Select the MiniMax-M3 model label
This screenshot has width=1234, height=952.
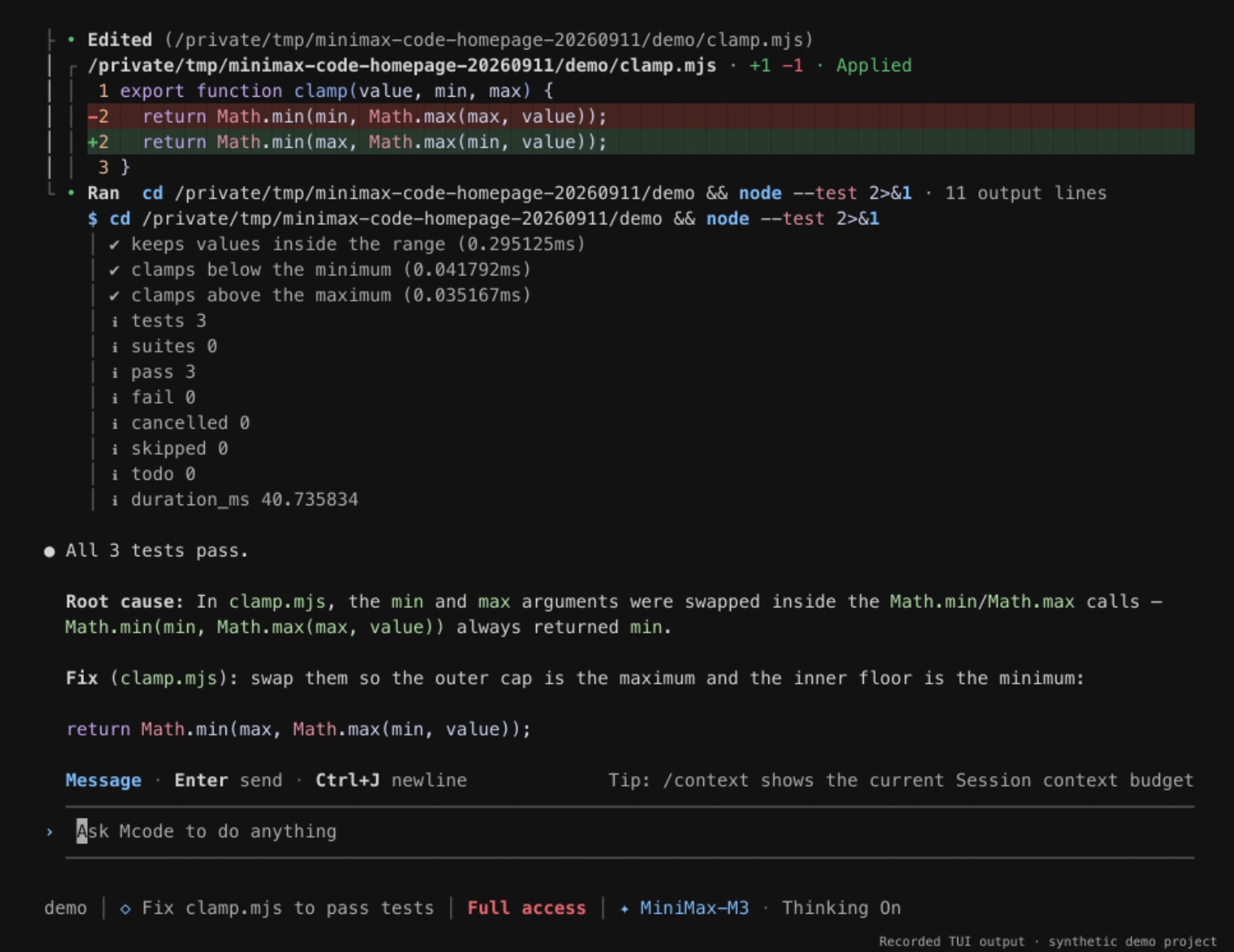(694, 908)
